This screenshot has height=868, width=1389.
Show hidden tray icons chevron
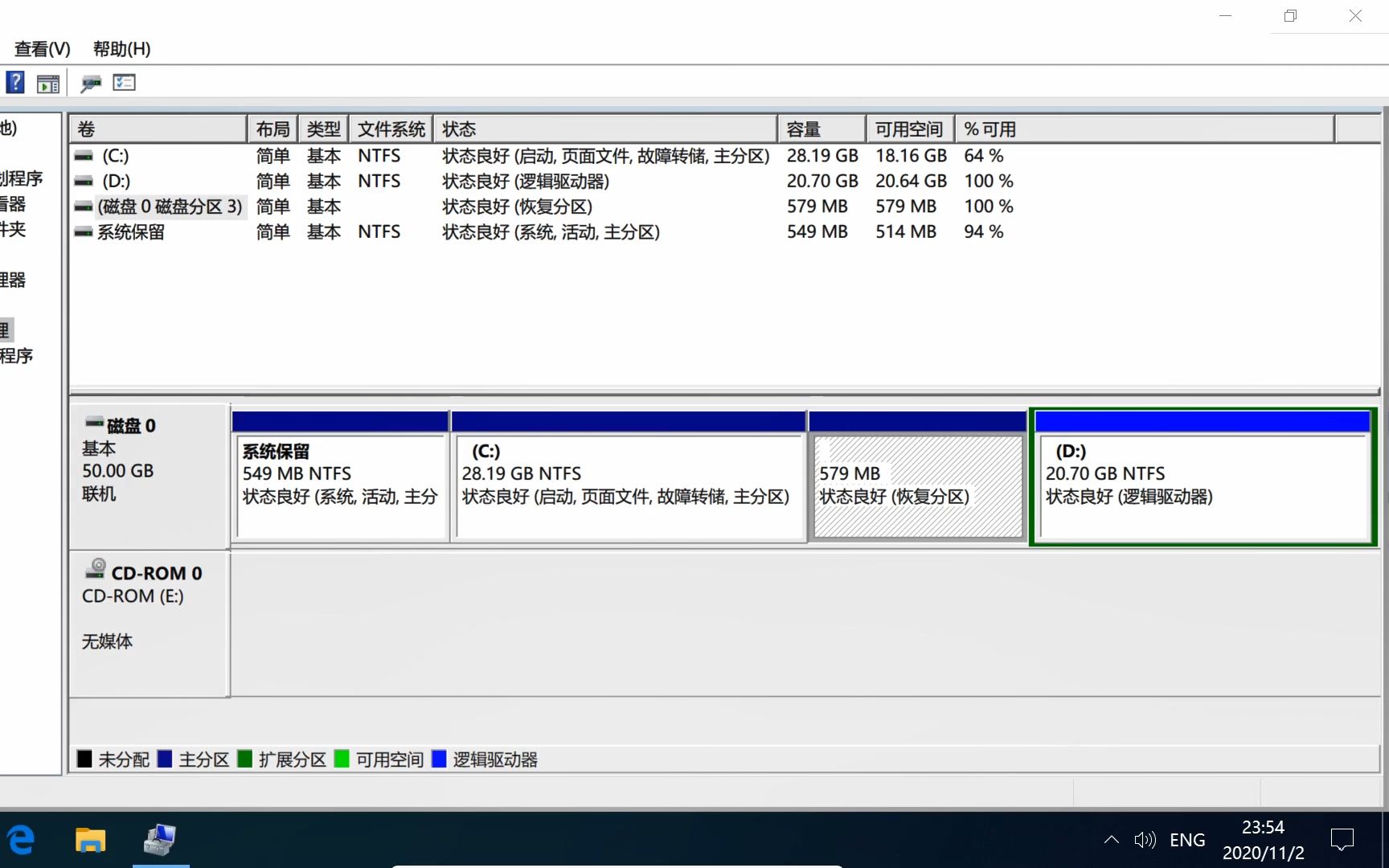(x=1112, y=840)
